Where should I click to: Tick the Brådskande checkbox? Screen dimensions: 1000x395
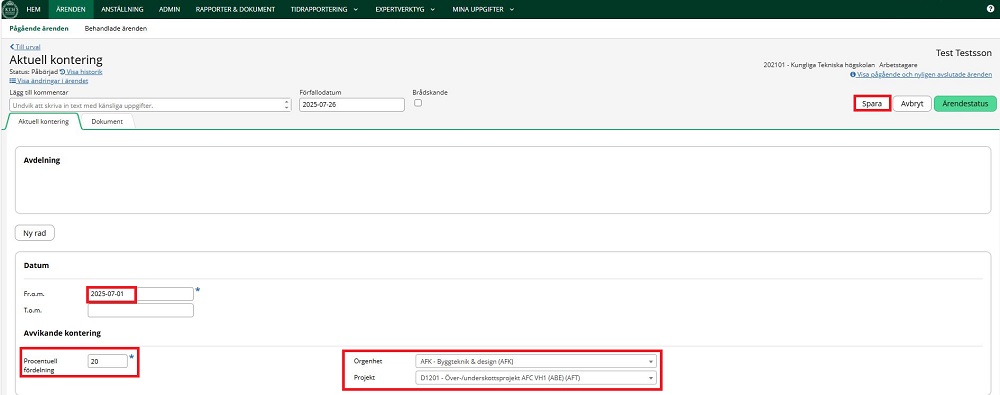418,103
